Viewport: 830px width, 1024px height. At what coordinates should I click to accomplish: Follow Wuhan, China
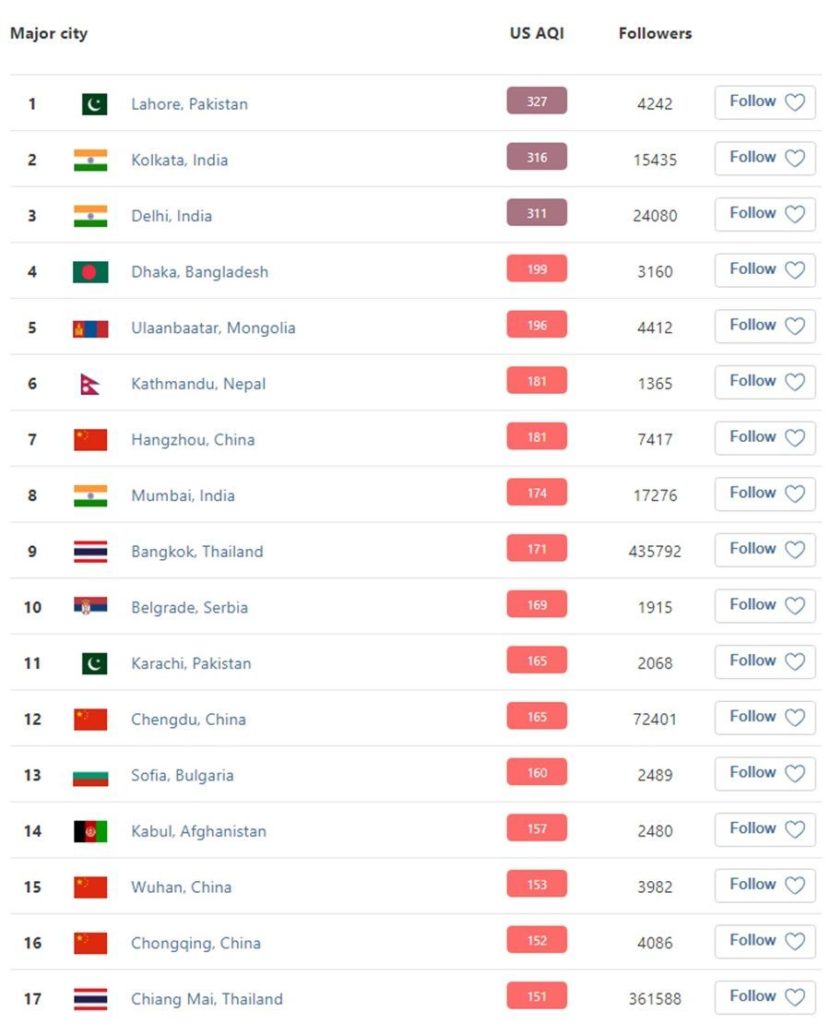click(x=765, y=885)
